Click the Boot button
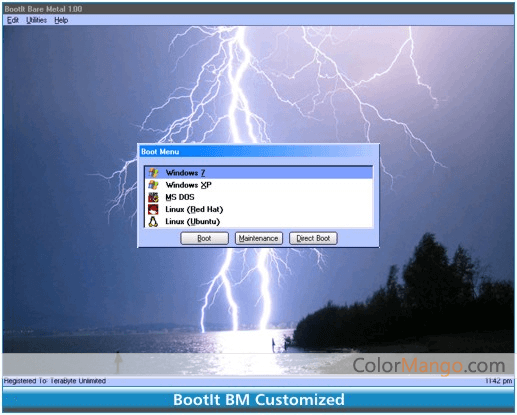517x415 pixels. point(204,238)
